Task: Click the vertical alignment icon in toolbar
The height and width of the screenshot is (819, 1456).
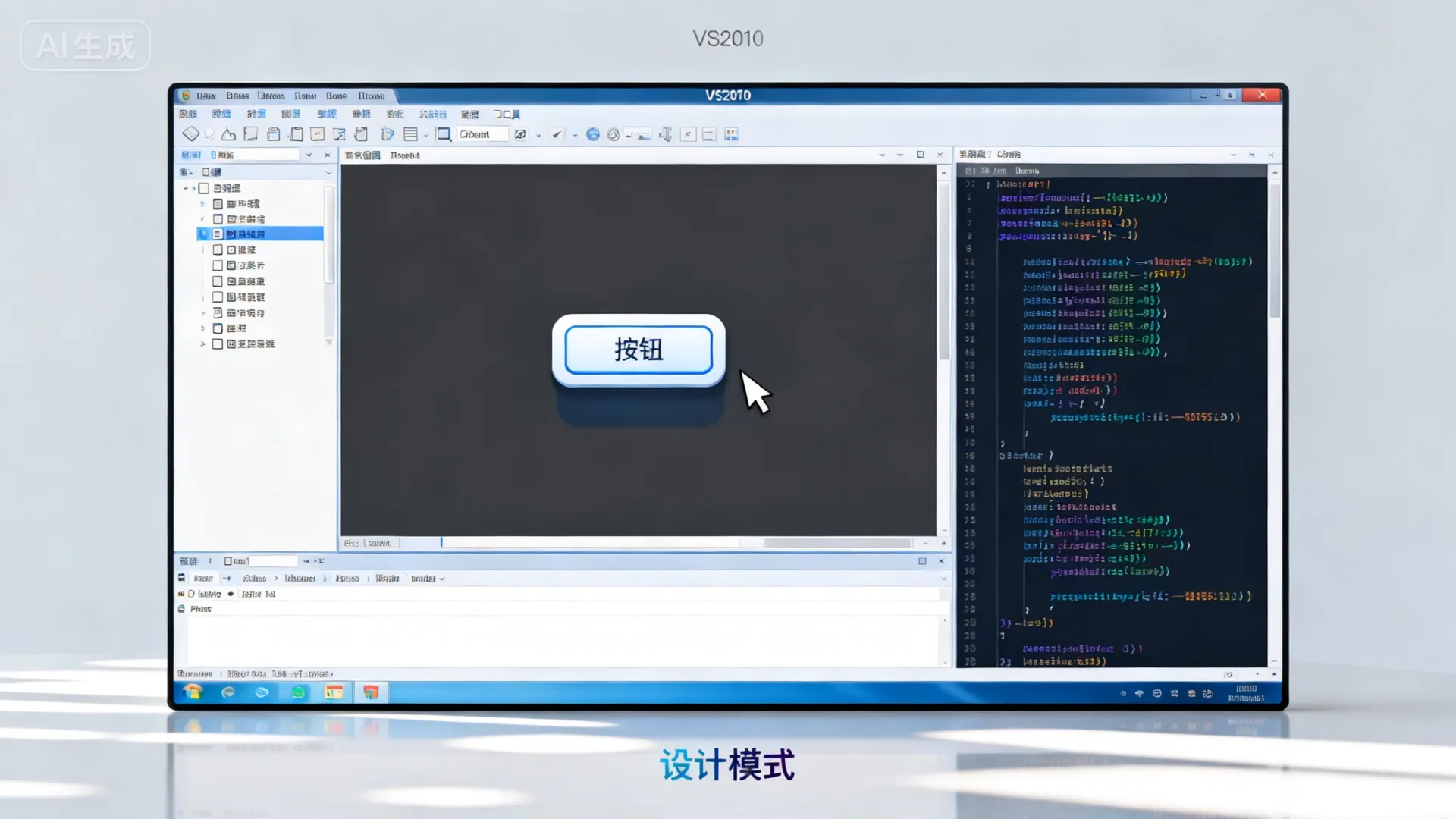Action: coord(665,134)
